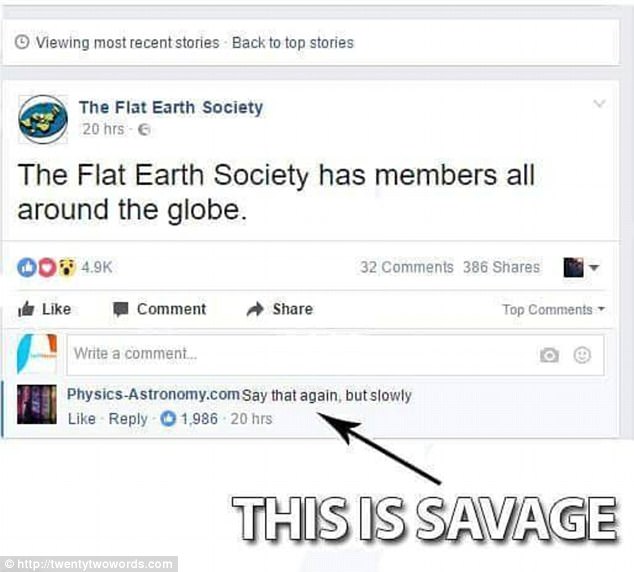The height and width of the screenshot is (572, 634).
Task: Open The Flat Earth Society profile picture
Action: point(43,119)
